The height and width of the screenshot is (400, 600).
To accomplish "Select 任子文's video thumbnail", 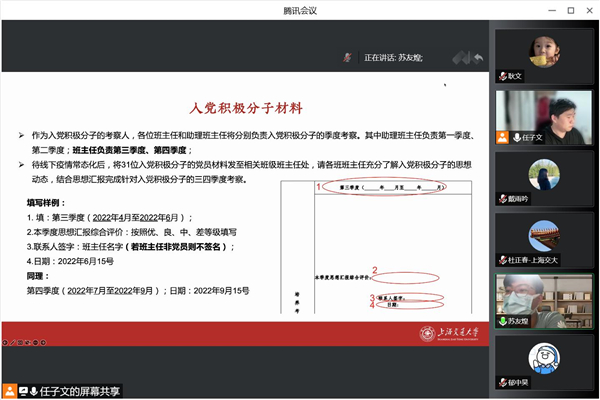I will click(x=540, y=115).
